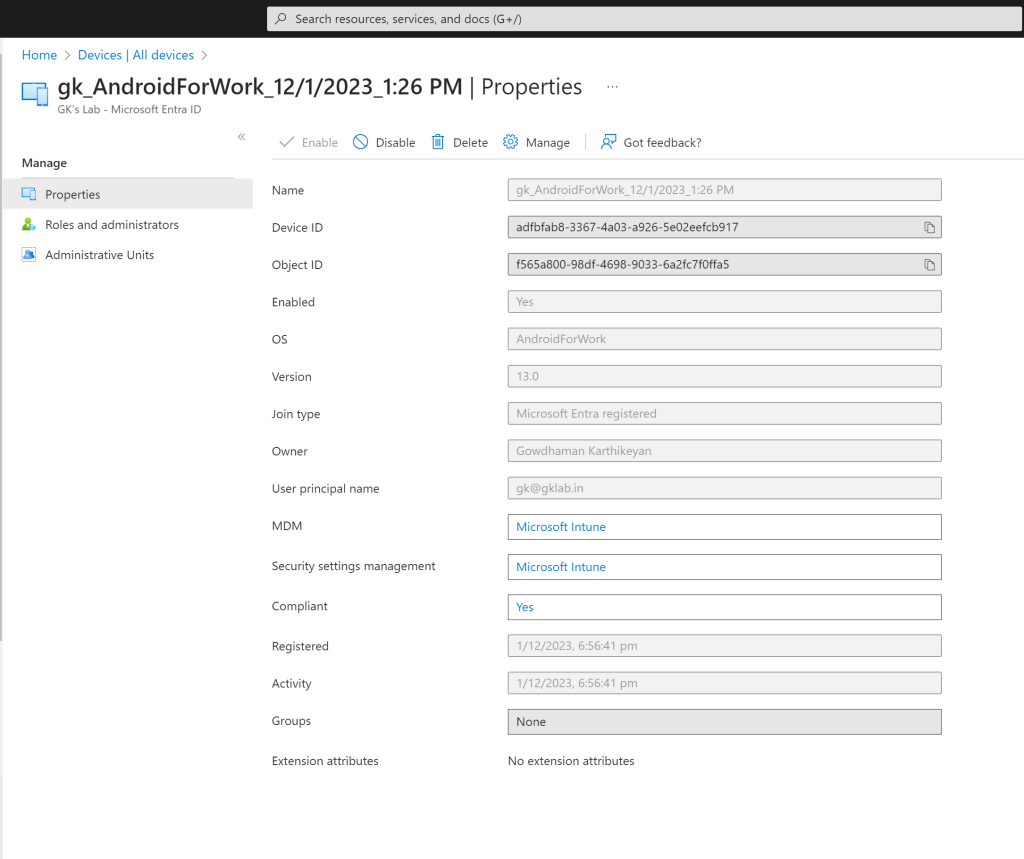Click the Disable button label

[x=395, y=142]
